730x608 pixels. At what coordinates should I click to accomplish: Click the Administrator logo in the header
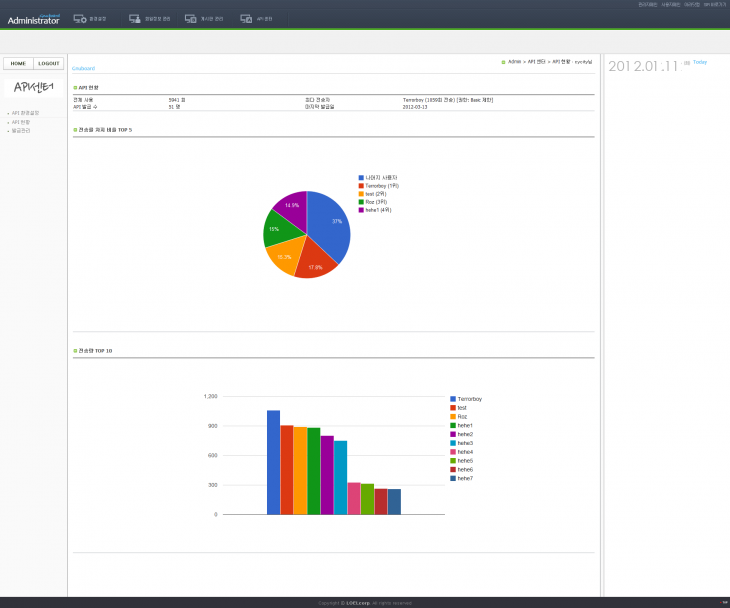point(33,19)
